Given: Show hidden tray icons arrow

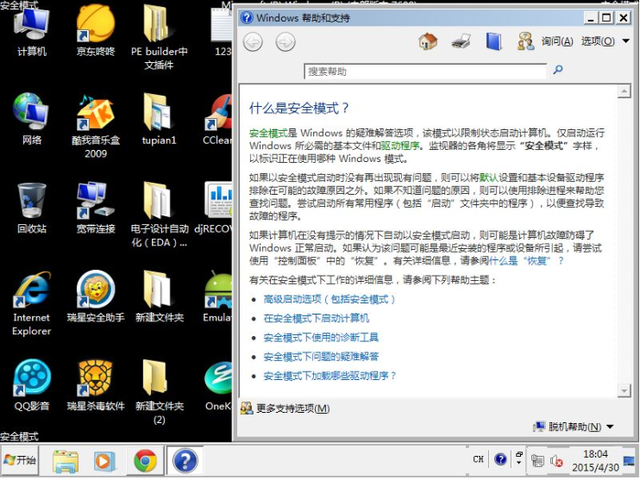Looking at the screenshot, I should click(x=519, y=458).
